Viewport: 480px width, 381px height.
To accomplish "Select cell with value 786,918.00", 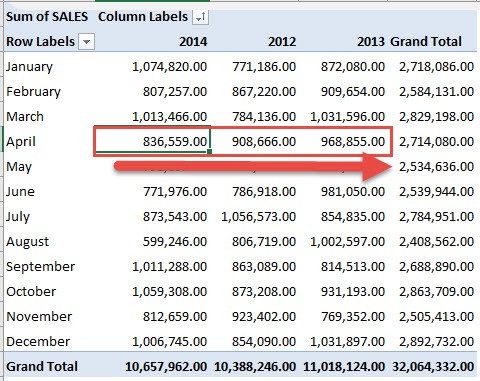I will point(264,192).
